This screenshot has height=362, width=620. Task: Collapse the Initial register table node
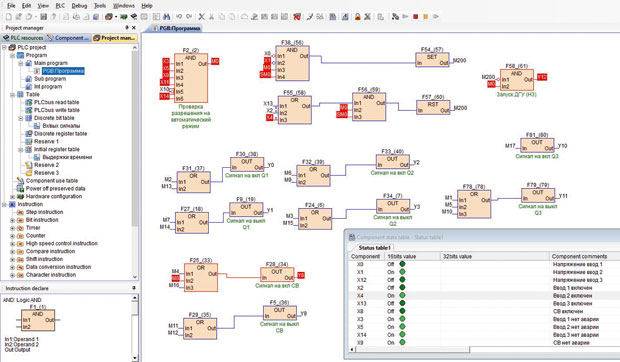pyautogui.click(x=21, y=149)
